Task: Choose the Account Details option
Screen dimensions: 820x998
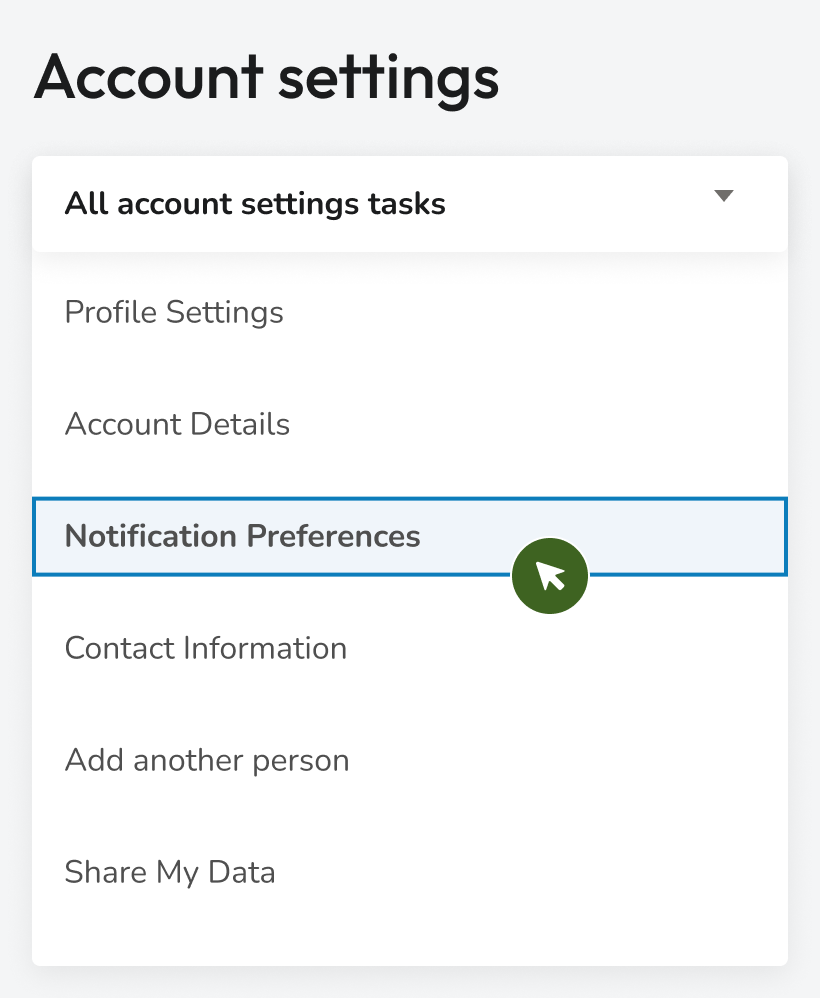Action: 177,424
